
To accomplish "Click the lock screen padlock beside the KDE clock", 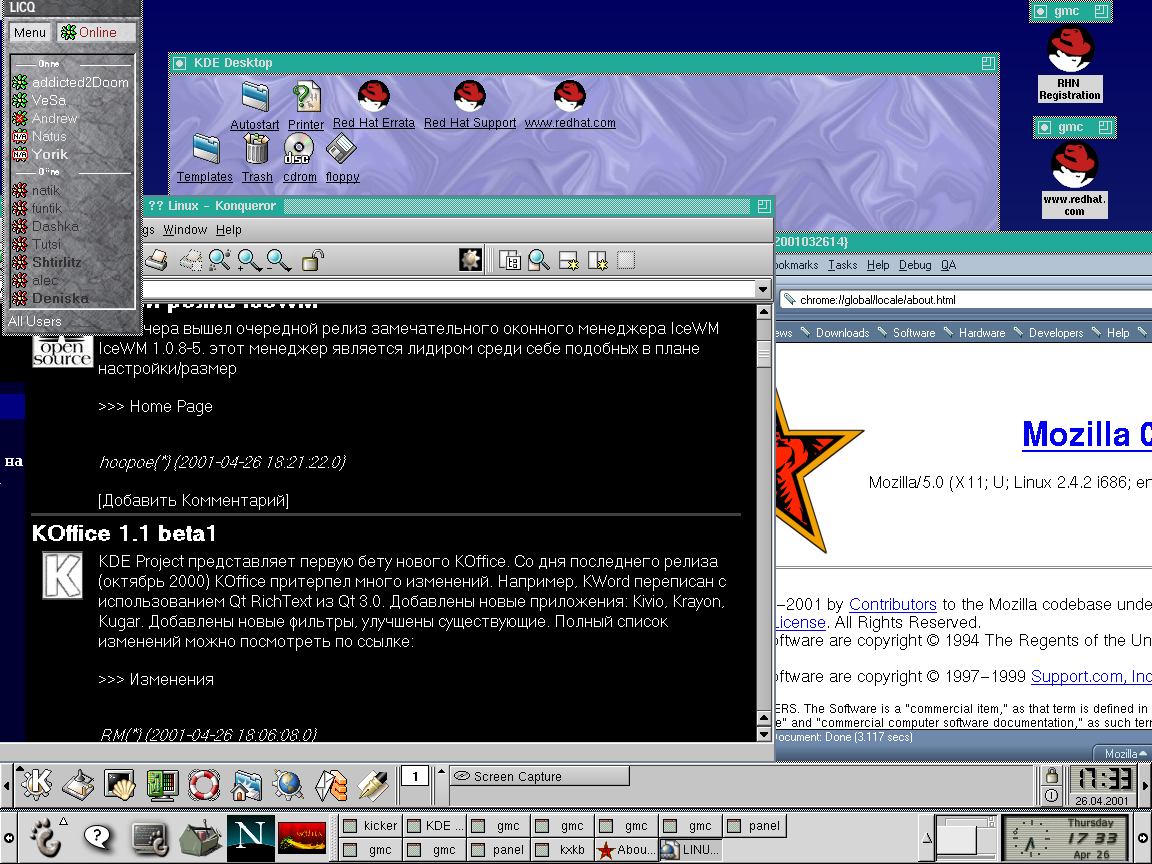I will pyautogui.click(x=1051, y=776).
